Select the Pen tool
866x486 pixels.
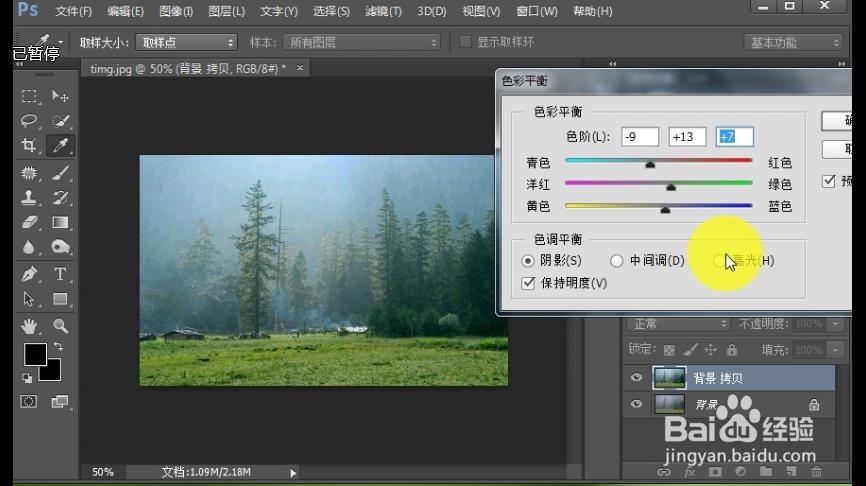coord(29,274)
